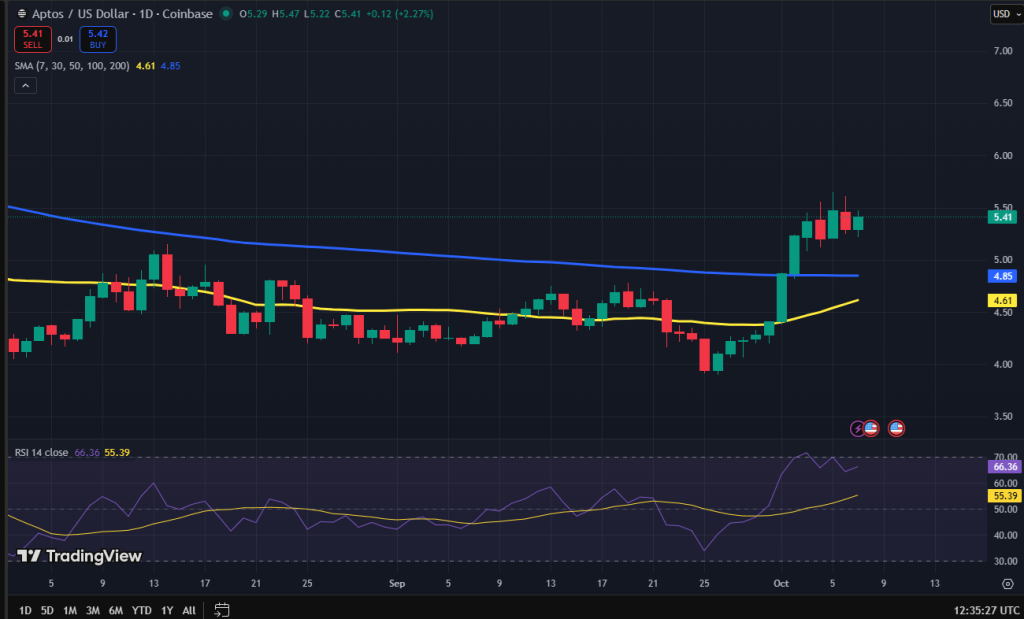The width and height of the screenshot is (1024, 619).
Task: Click the 60.00 RSI scale label
Action: click(x=1005, y=483)
